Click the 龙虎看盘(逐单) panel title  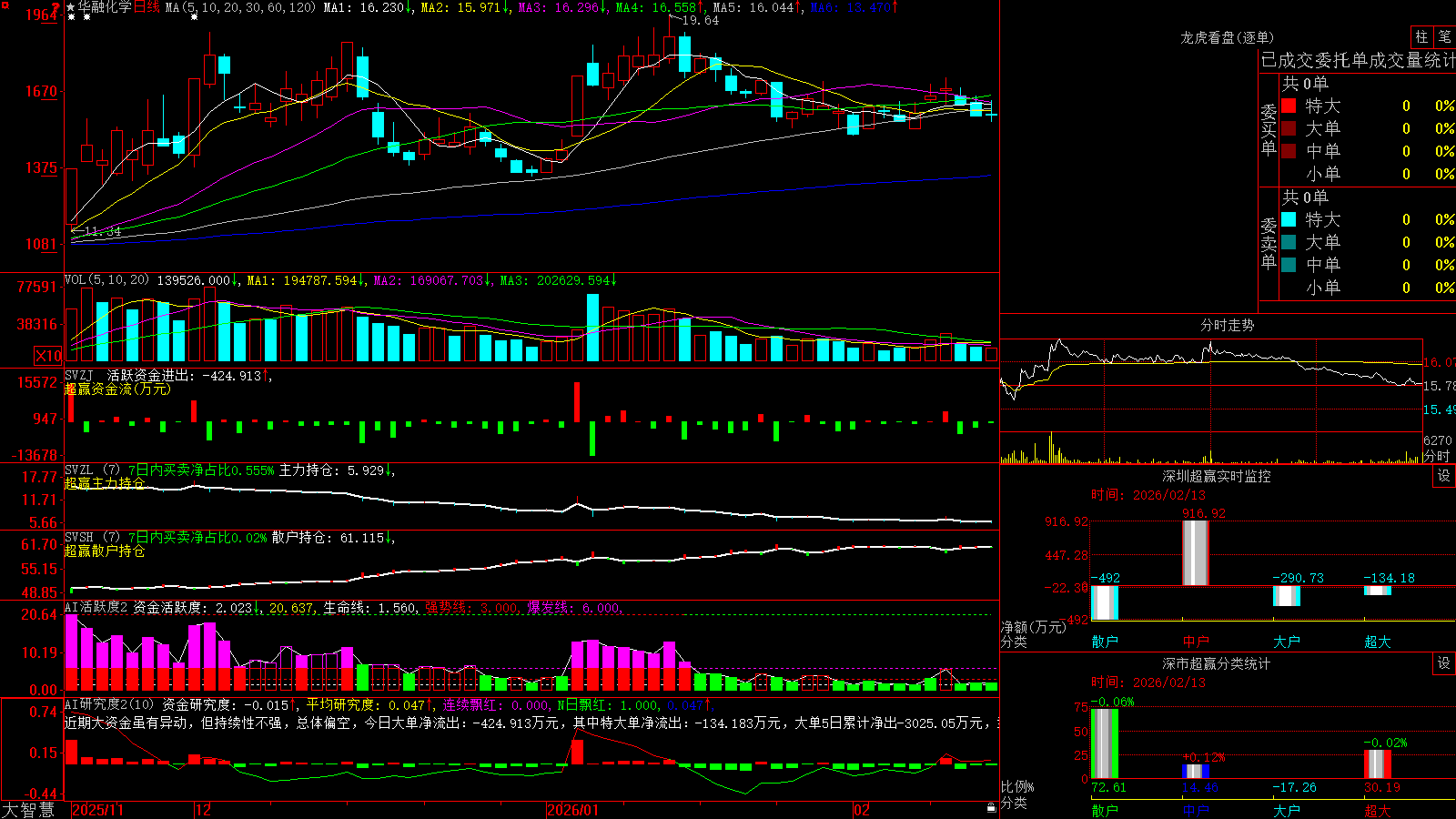click(x=1227, y=37)
